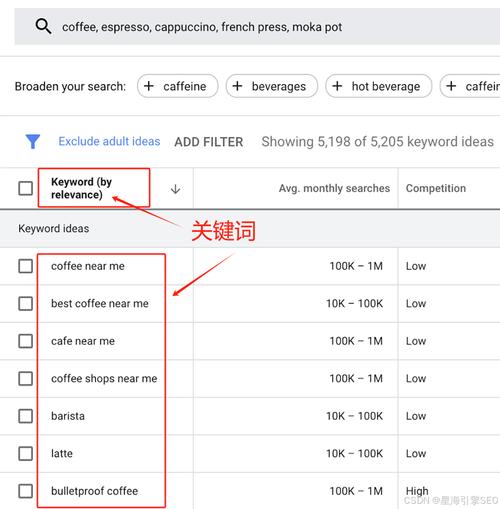Image resolution: width=500 pixels, height=509 pixels.
Task: Click the keyword coffee near me
Action: [88, 266]
